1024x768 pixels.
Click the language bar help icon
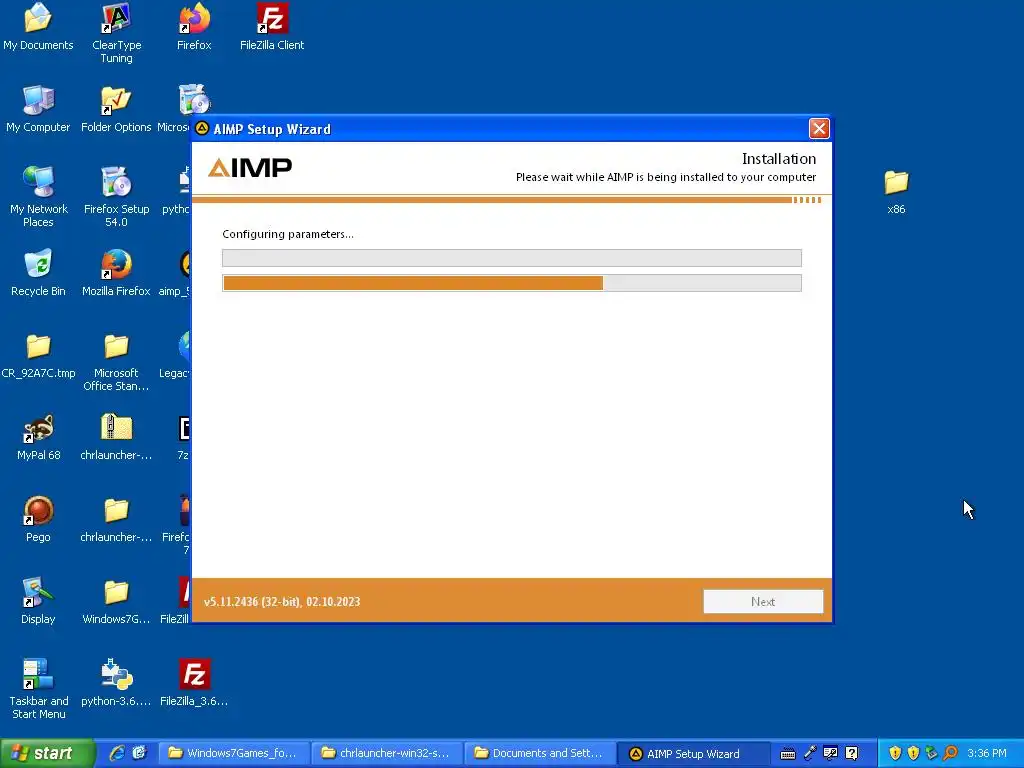(x=852, y=754)
